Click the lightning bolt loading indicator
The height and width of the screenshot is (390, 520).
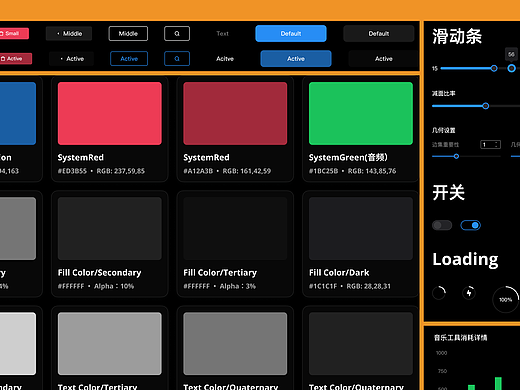[469, 293]
